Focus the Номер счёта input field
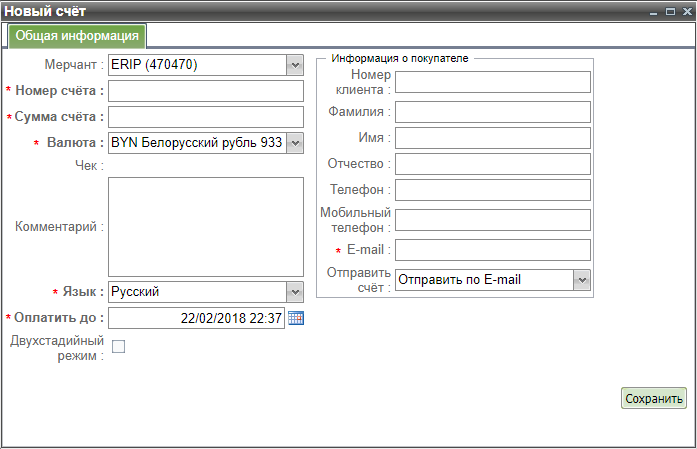 (x=205, y=91)
